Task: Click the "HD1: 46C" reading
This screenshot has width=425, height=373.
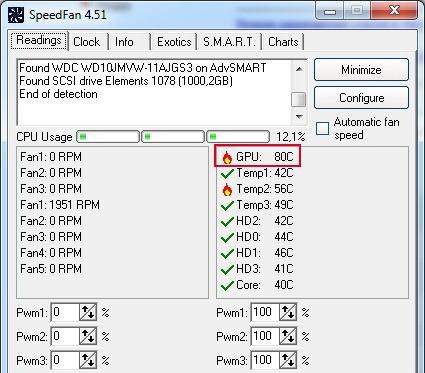Action: pyautogui.click(x=265, y=253)
